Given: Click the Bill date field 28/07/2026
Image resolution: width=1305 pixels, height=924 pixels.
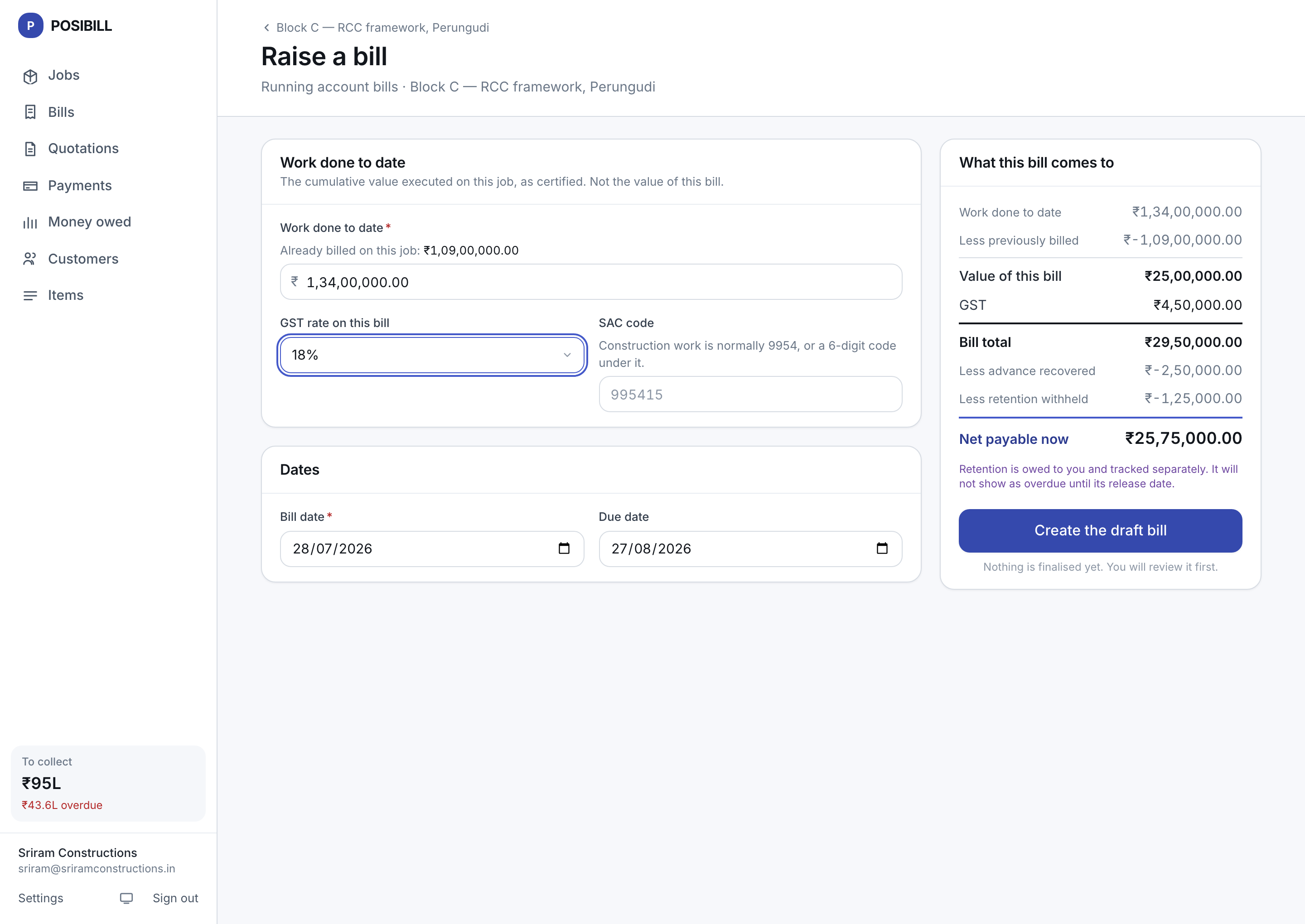Looking at the screenshot, I should click(432, 549).
